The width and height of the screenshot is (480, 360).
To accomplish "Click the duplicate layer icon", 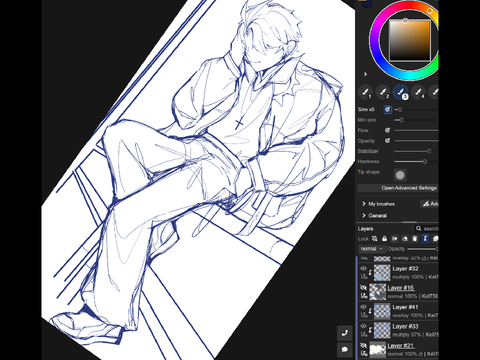I will point(435,239).
